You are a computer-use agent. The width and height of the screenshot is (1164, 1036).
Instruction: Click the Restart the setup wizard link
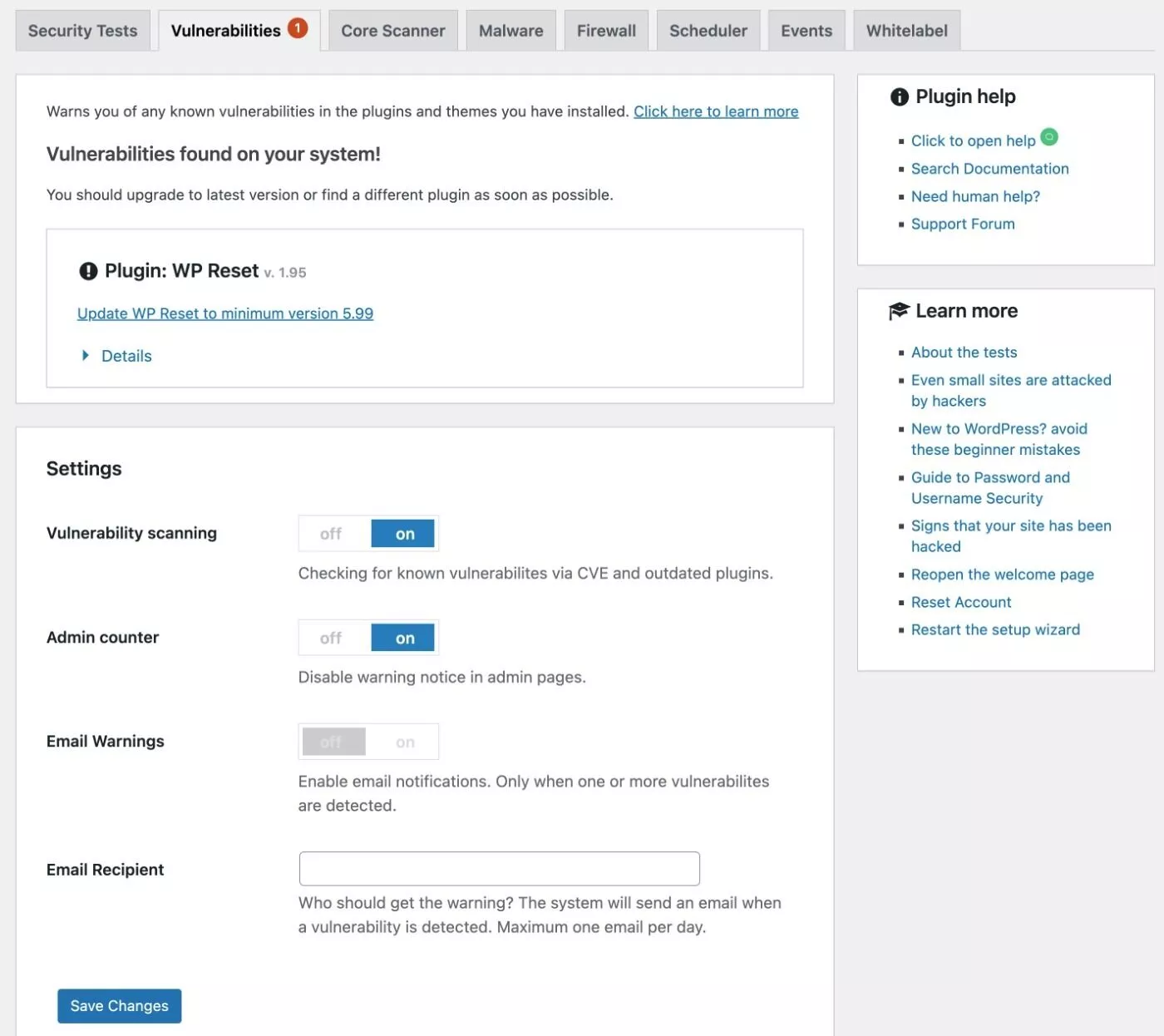pyautogui.click(x=995, y=629)
